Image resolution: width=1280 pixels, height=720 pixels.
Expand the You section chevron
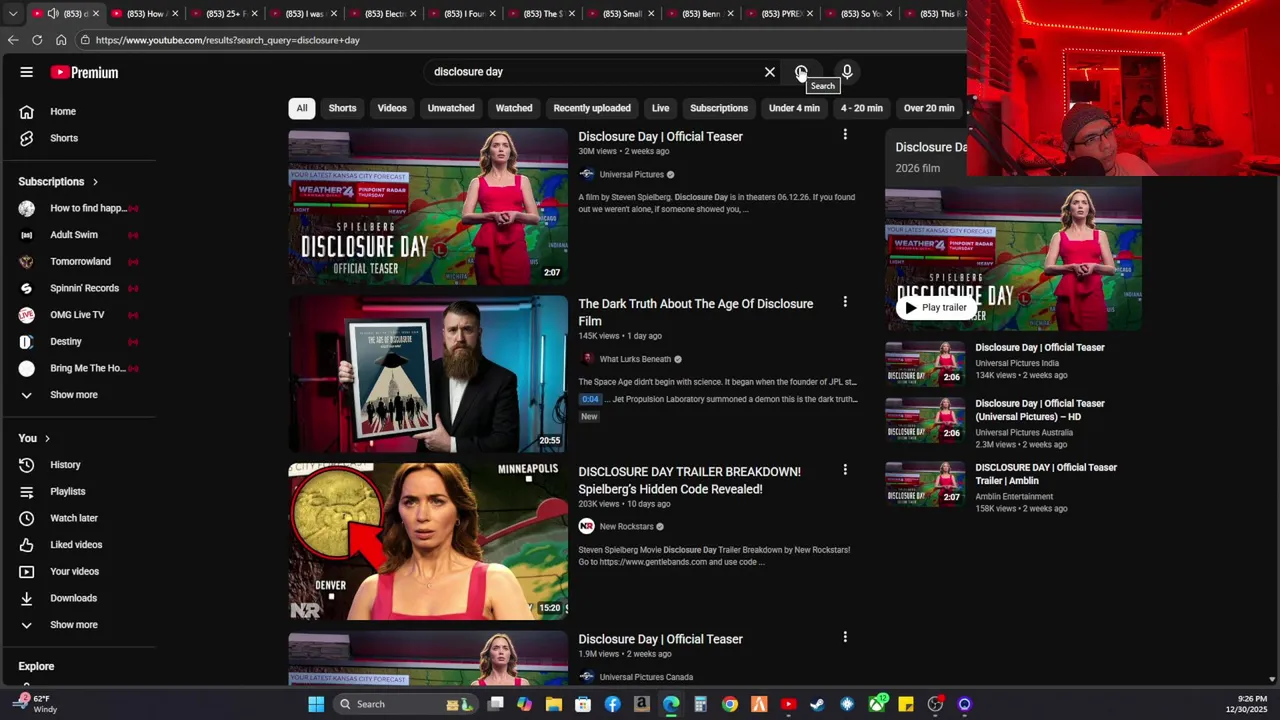coord(46,438)
